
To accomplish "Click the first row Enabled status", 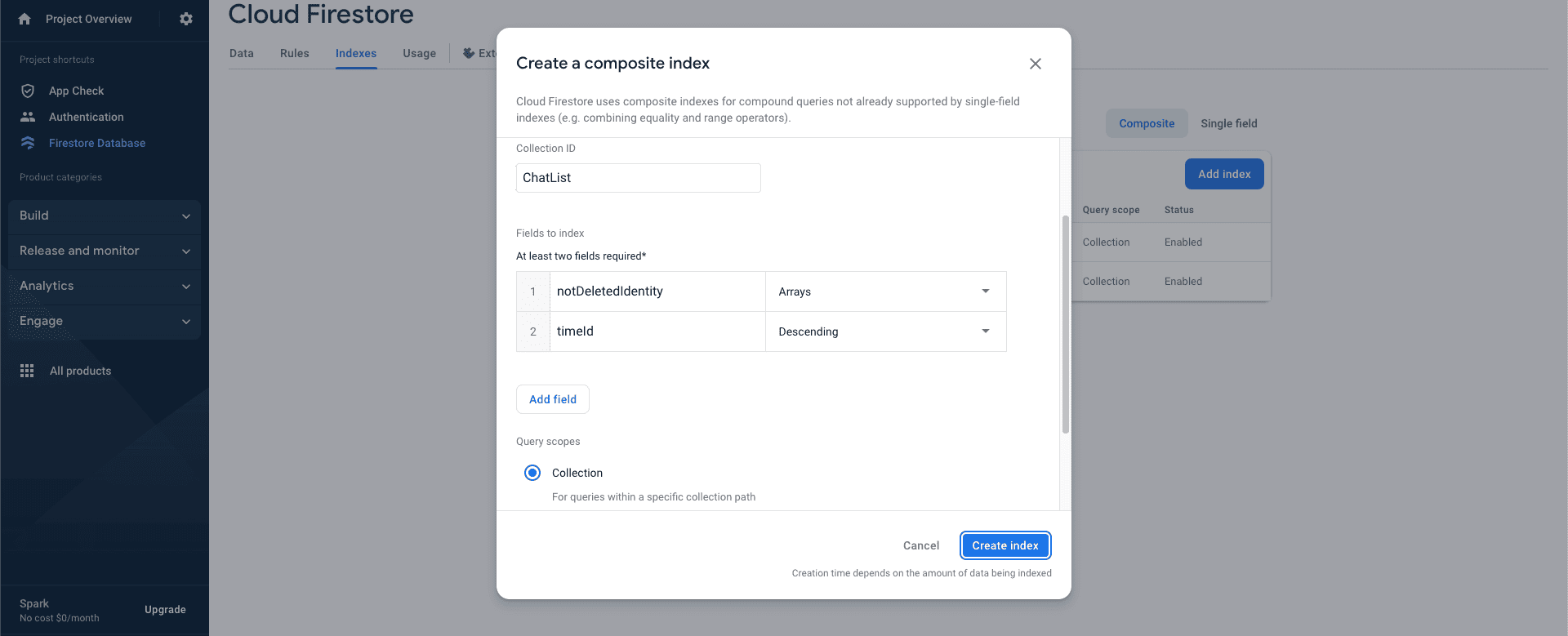I will coord(1183,242).
